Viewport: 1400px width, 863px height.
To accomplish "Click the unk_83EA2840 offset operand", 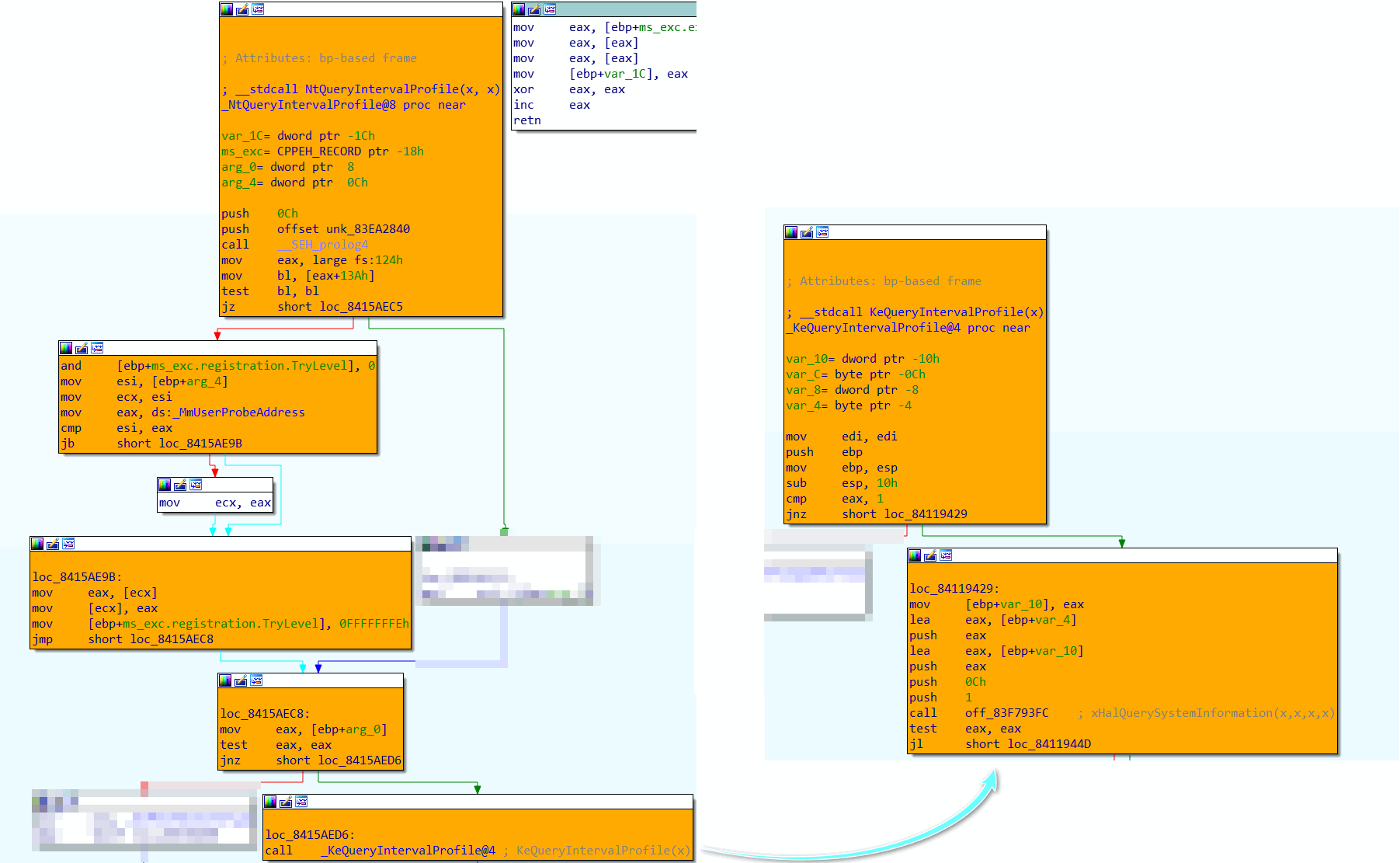I will pos(368,229).
